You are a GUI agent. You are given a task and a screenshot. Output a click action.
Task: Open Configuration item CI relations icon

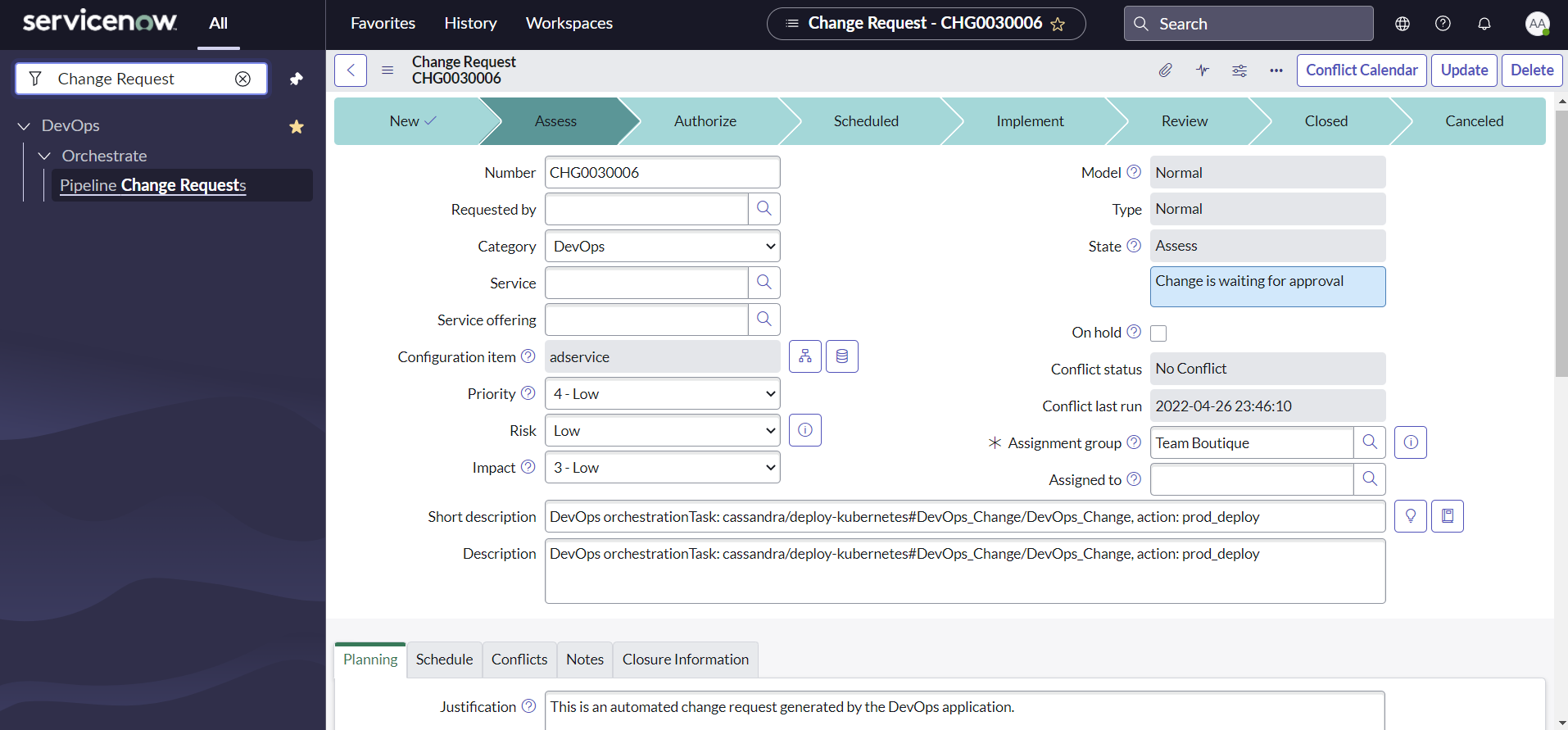coord(842,356)
